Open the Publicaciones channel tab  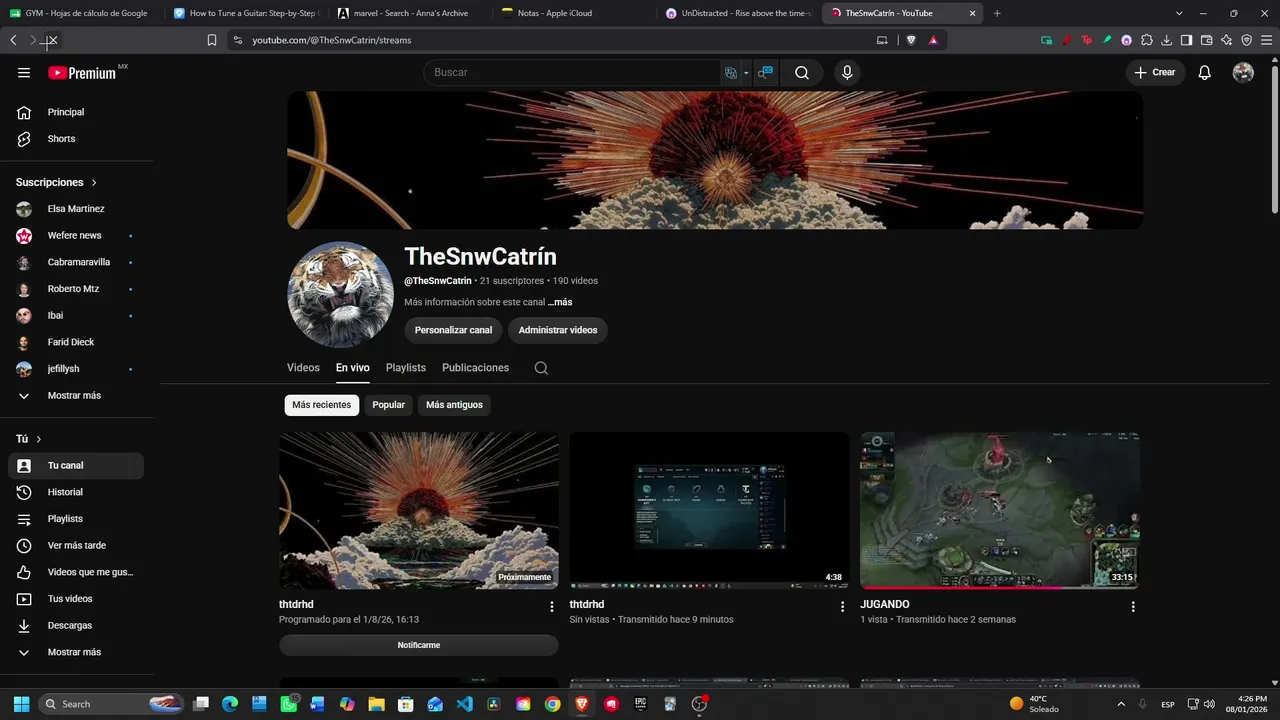pos(475,368)
